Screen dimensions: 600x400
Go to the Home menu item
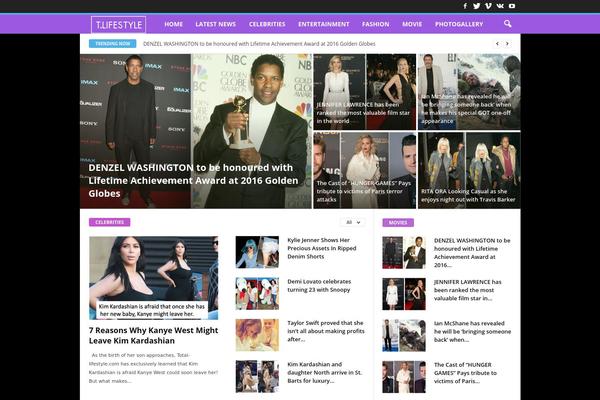click(x=173, y=24)
